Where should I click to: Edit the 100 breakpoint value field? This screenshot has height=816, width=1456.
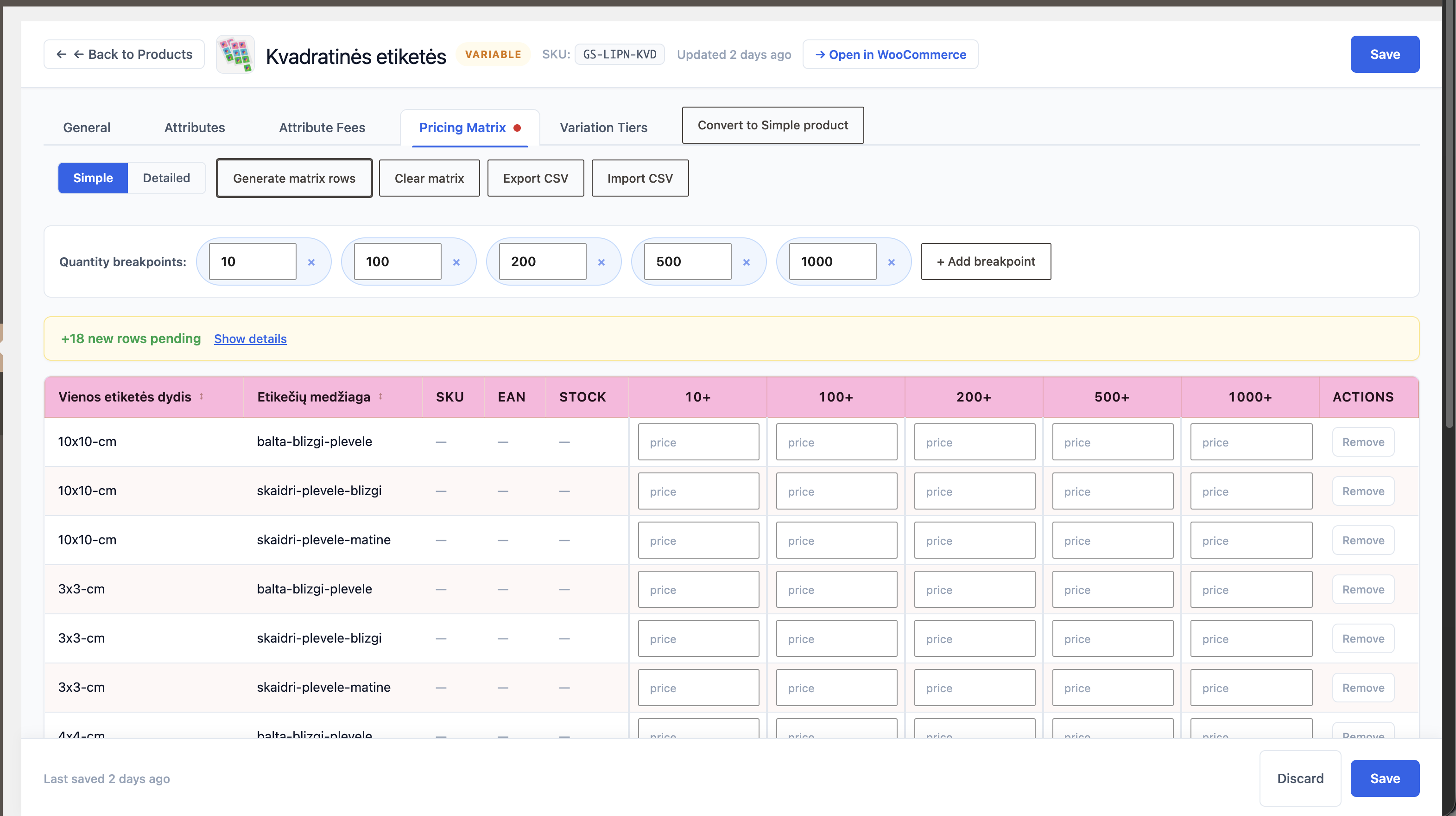click(x=397, y=261)
